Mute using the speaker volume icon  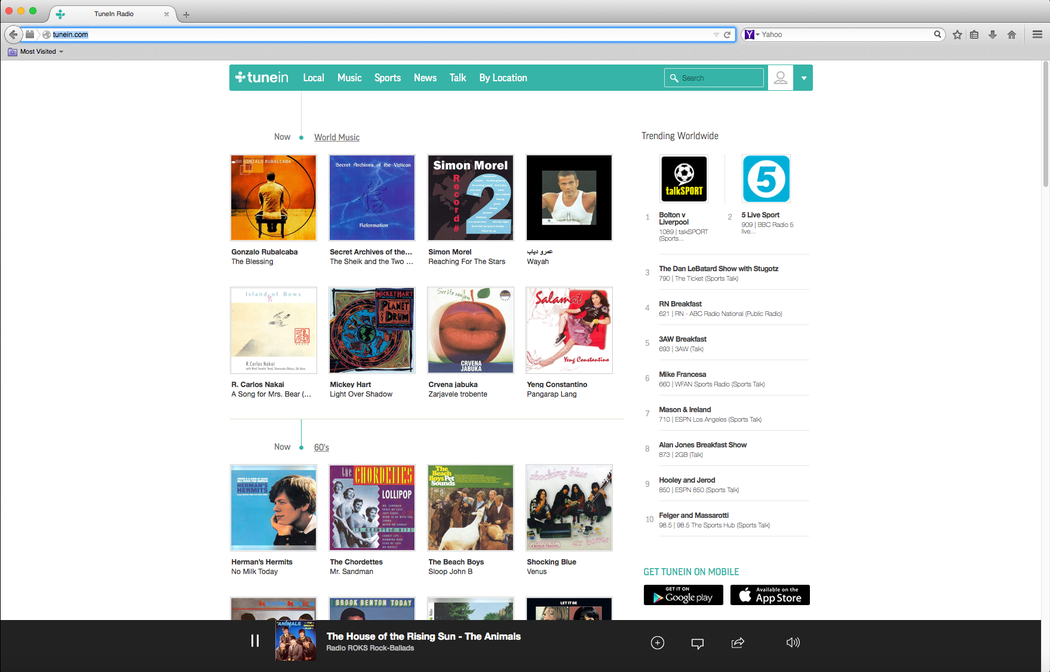(792, 643)
